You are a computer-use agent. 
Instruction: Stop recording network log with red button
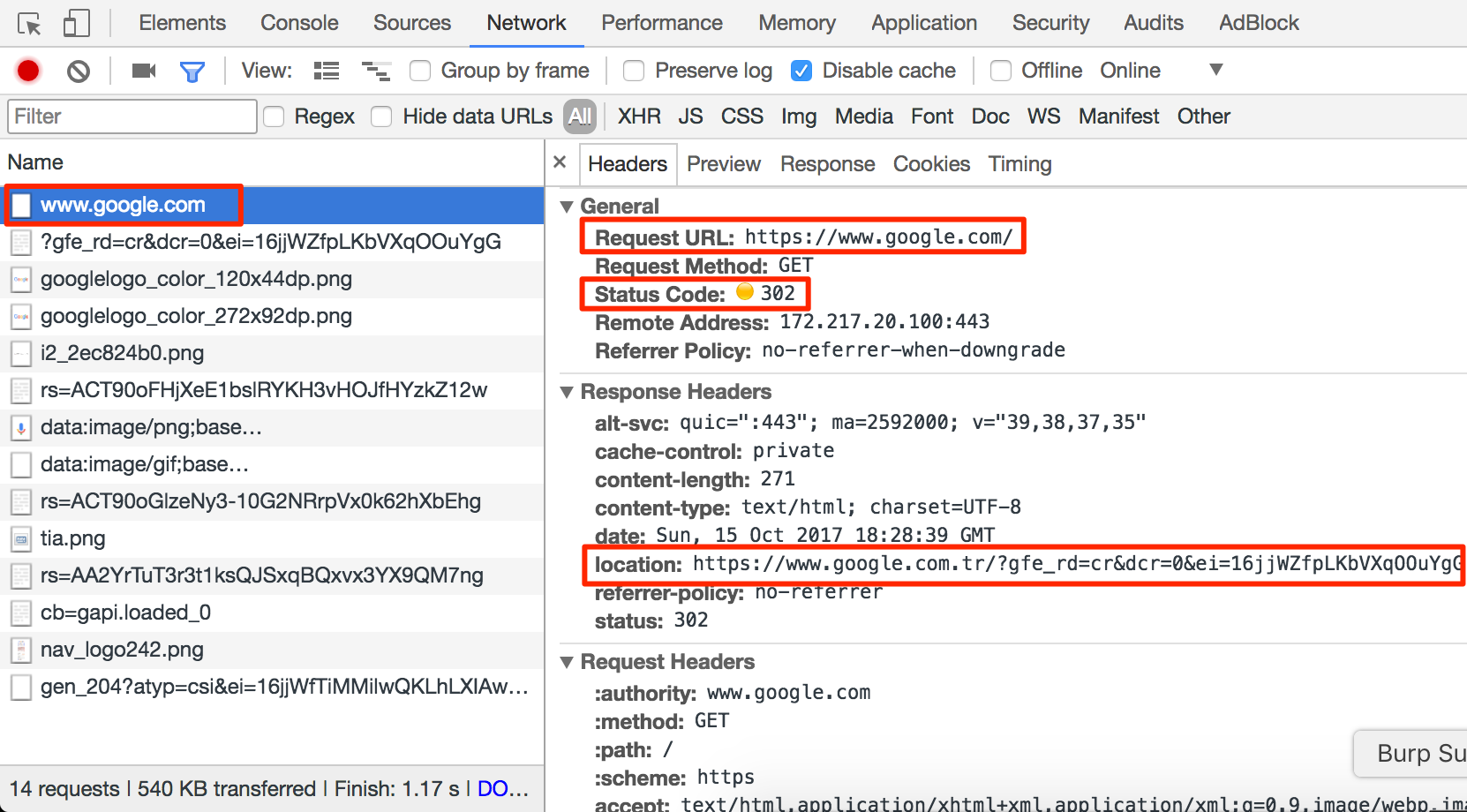click(x=28, y=71)
